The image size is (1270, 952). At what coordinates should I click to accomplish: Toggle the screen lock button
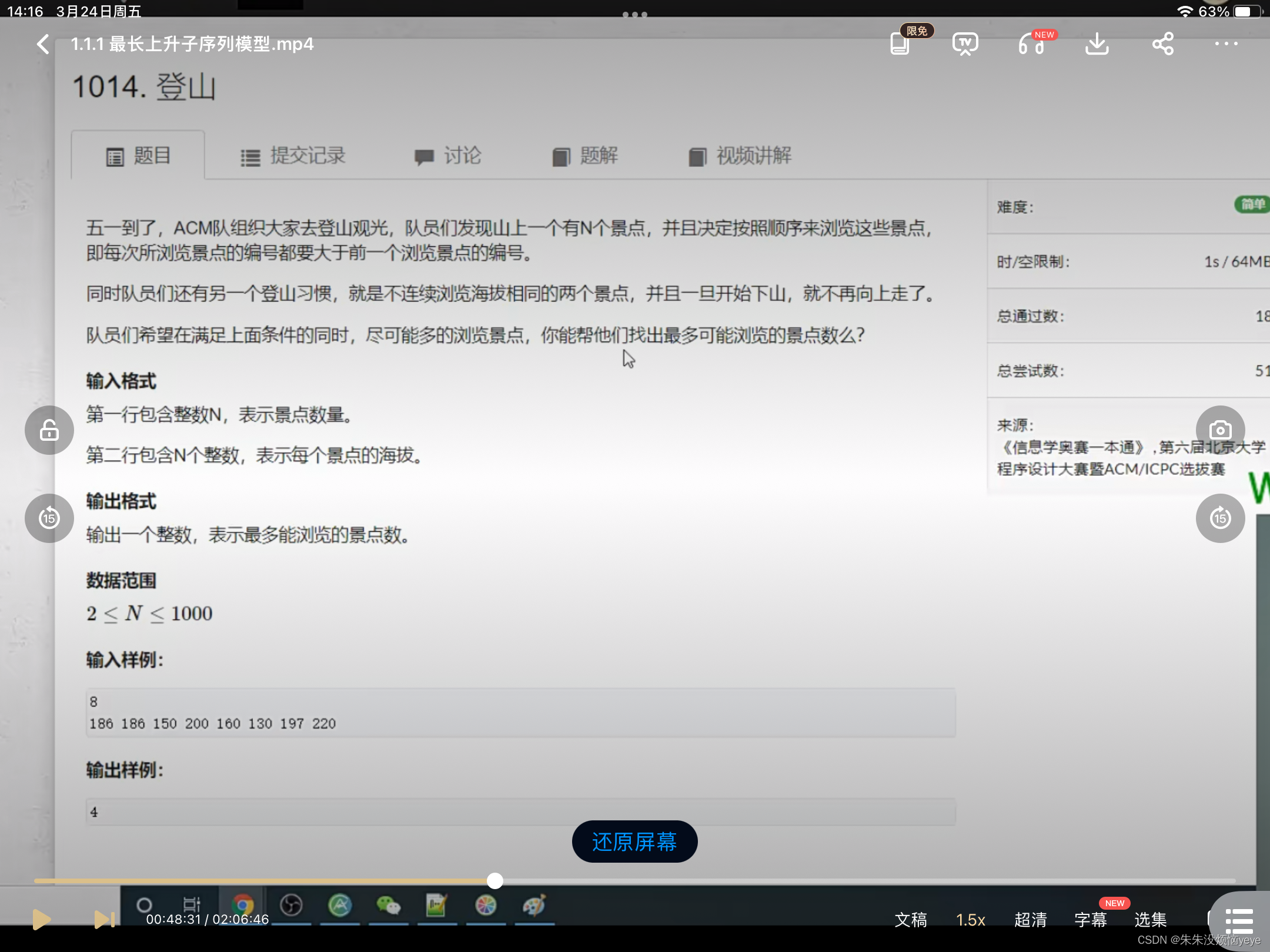click(x=49, y=430)
